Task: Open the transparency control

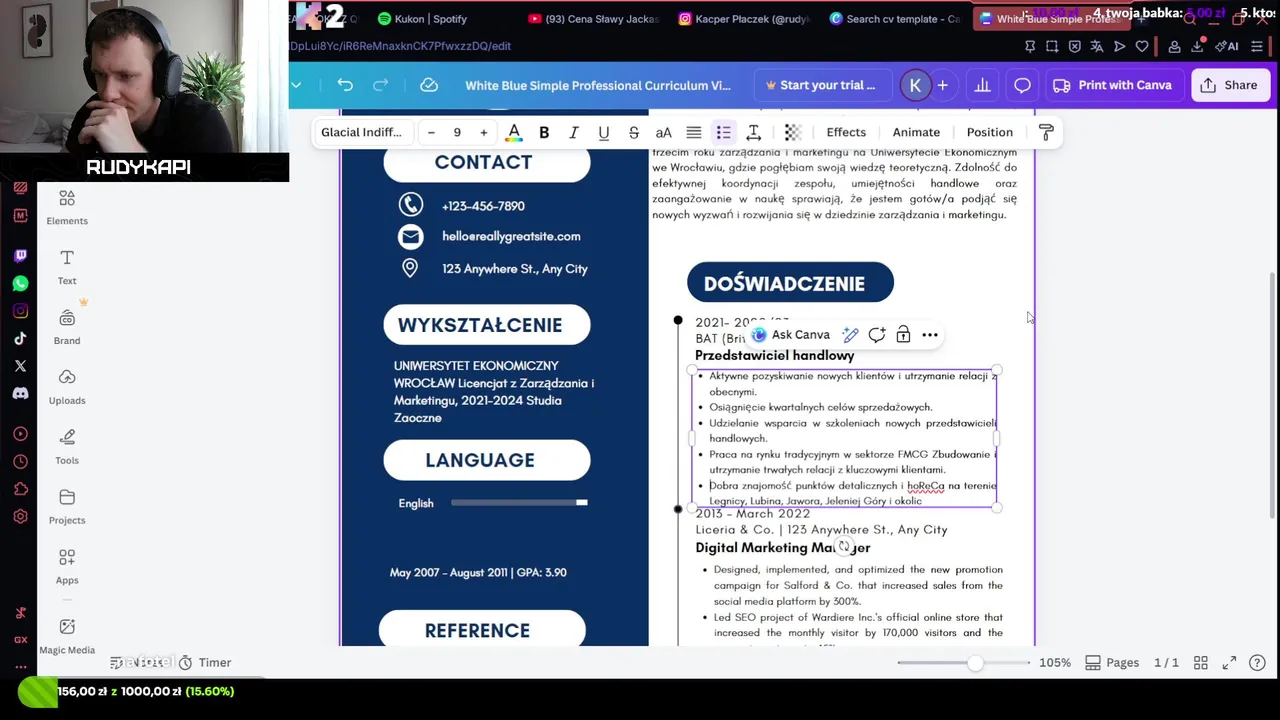Action: [x=792, y=132]
